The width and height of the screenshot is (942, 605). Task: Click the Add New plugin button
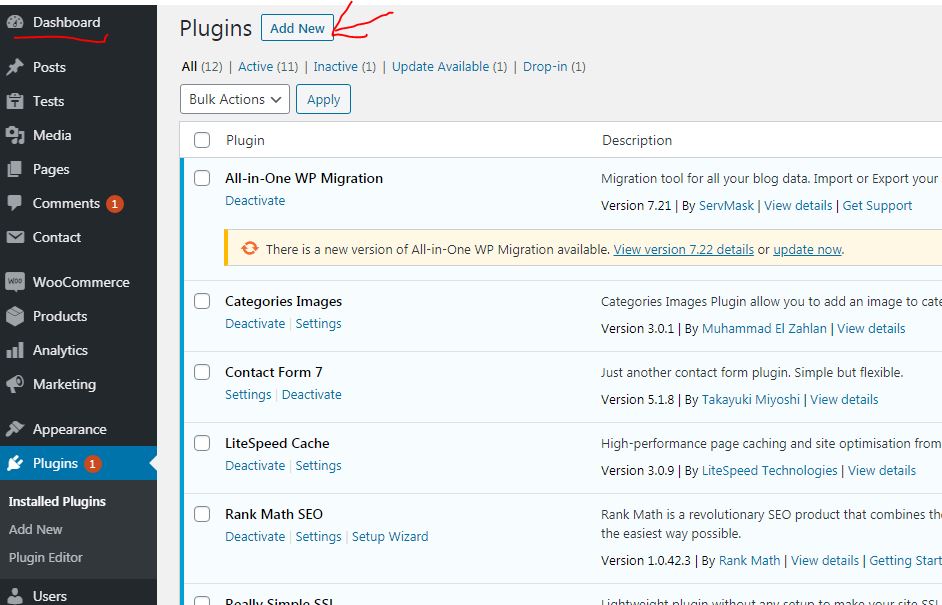click(297, 28)
